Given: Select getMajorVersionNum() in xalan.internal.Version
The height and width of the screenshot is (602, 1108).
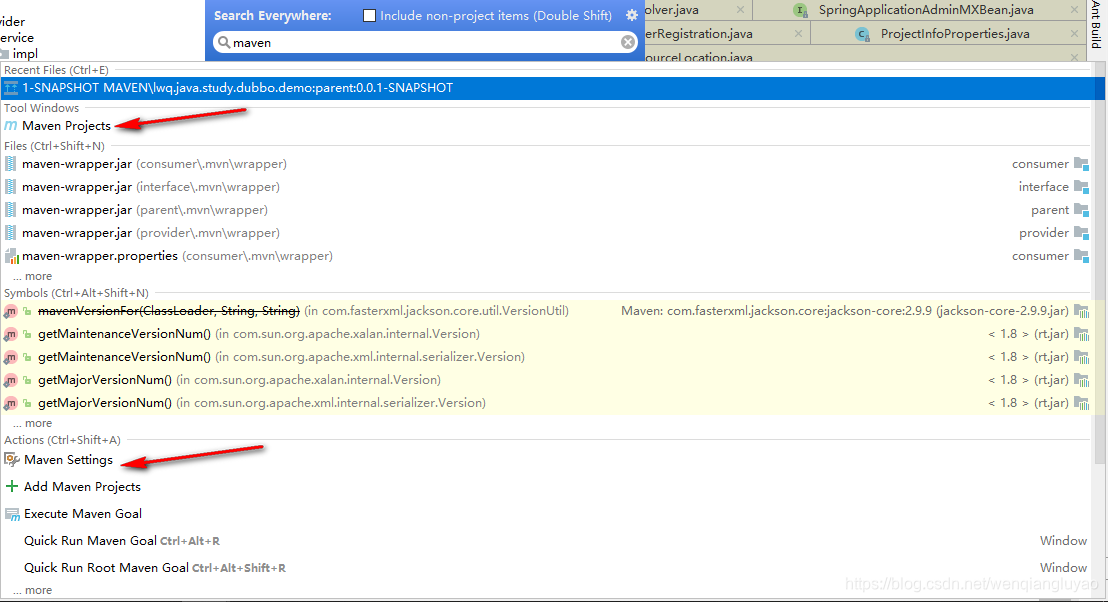Looking at the screenshot, I should coord(546,380).
